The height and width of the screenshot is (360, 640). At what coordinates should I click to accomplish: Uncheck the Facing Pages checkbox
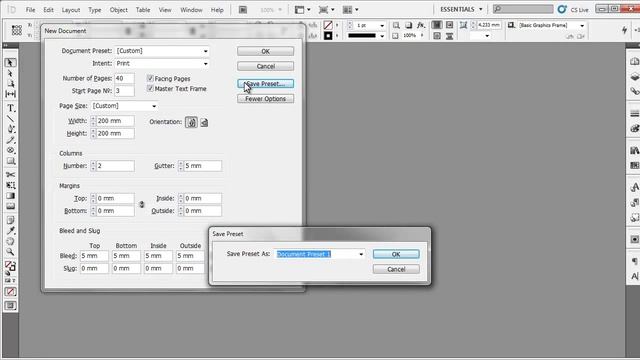coord(150,78)
